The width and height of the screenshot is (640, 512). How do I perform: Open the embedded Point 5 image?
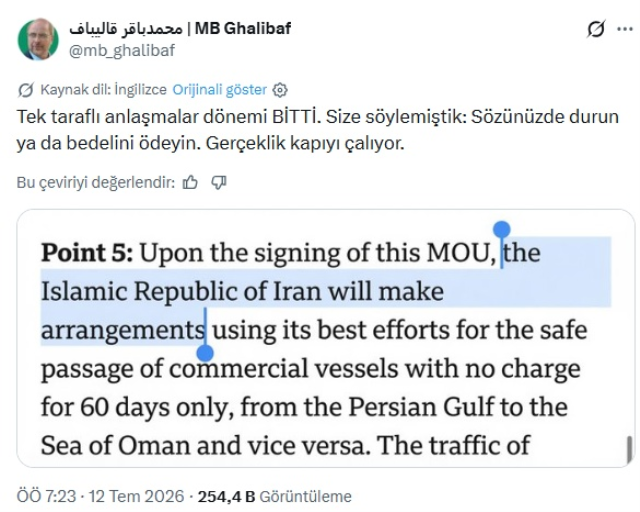(326, 338)
